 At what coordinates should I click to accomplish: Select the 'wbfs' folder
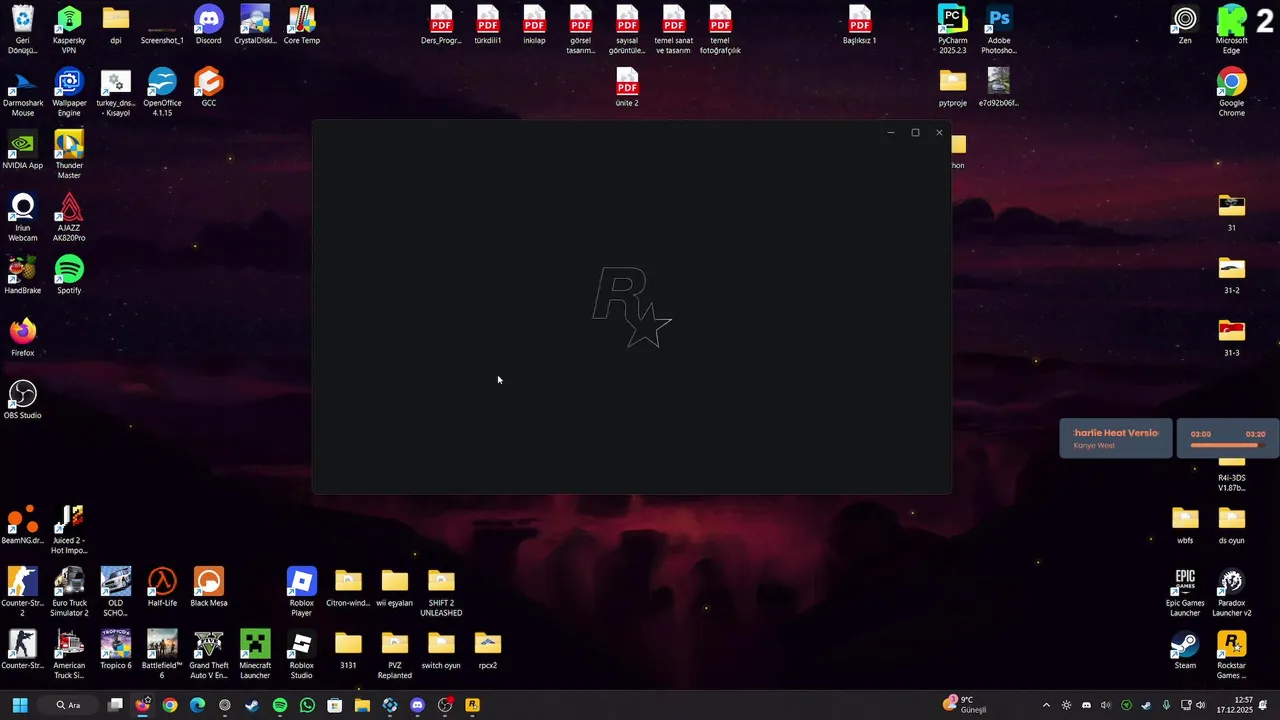click(1185, 524)
